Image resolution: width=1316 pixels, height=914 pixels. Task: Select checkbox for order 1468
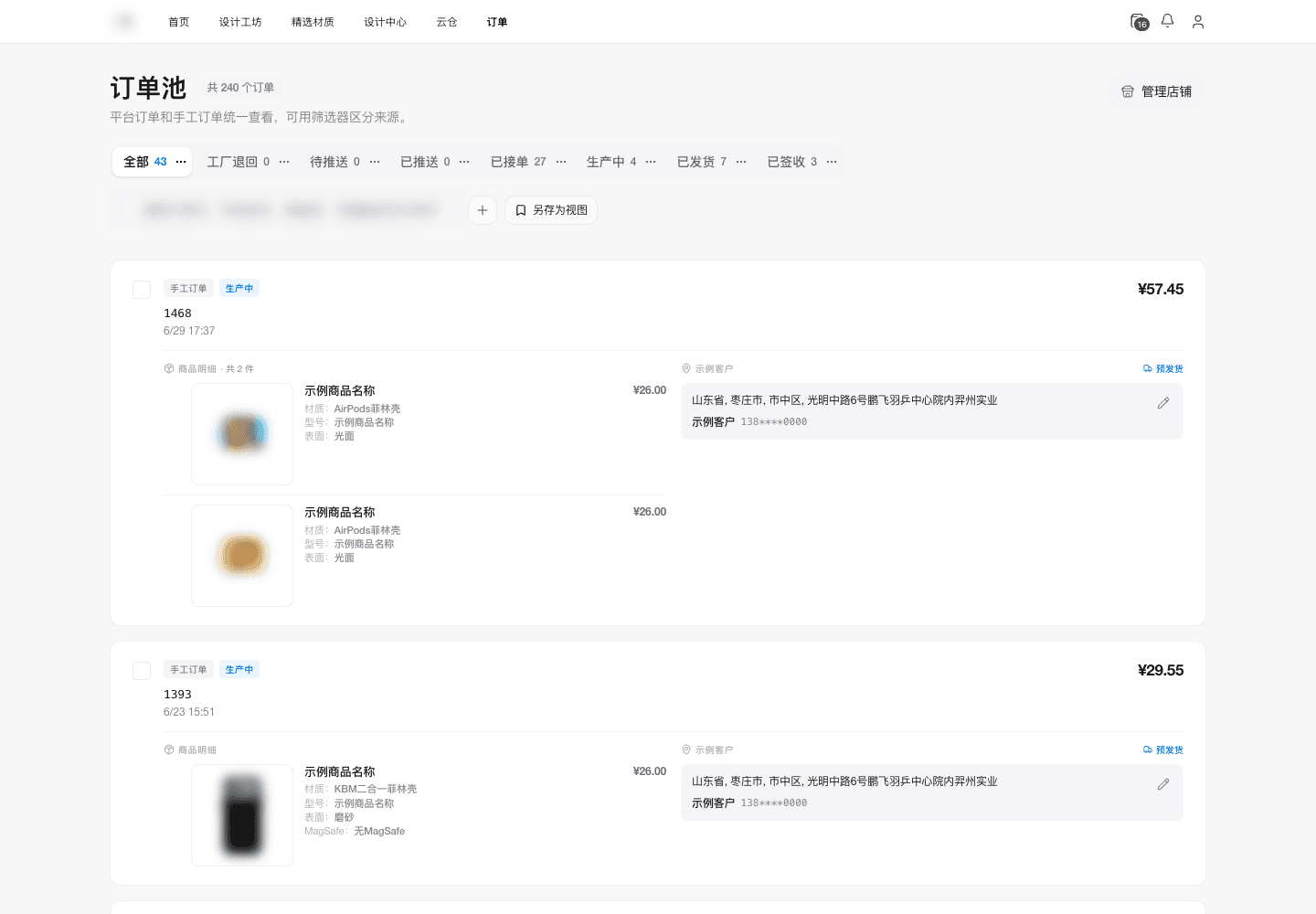tap(142, 290)
